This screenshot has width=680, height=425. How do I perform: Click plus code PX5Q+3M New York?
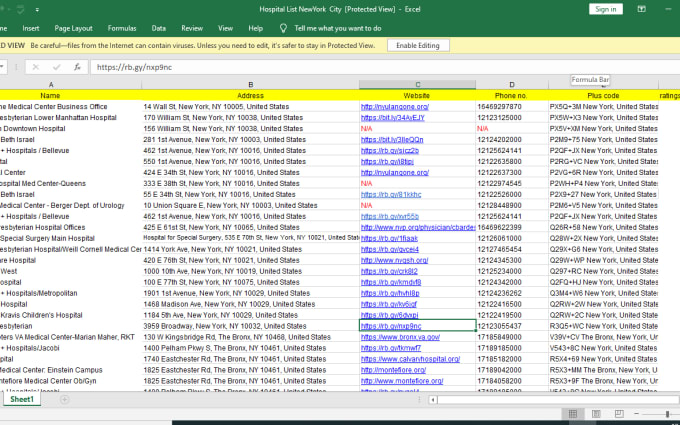603,107
